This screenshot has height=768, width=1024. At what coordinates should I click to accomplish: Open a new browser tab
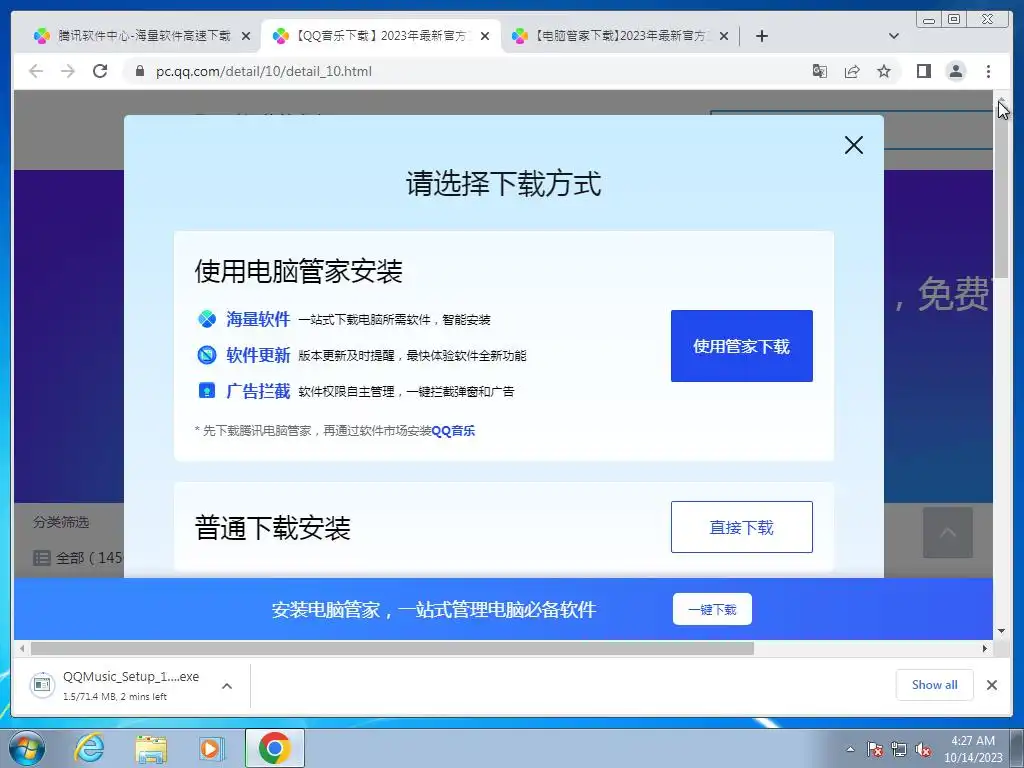(761, 36)
